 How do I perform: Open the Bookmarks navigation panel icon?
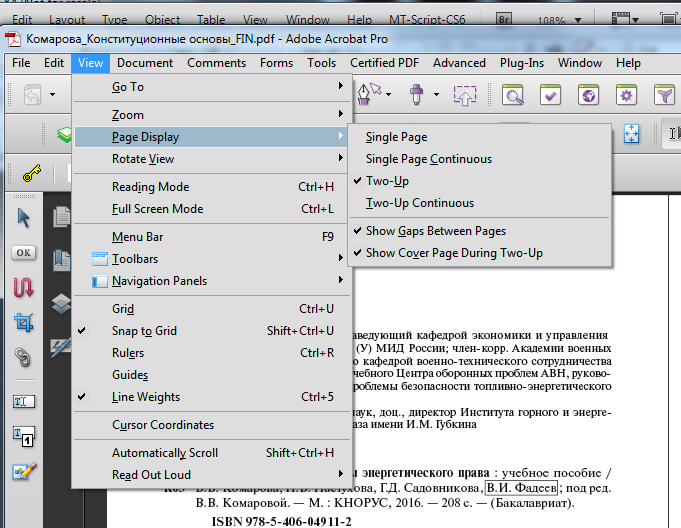point(62,261)
